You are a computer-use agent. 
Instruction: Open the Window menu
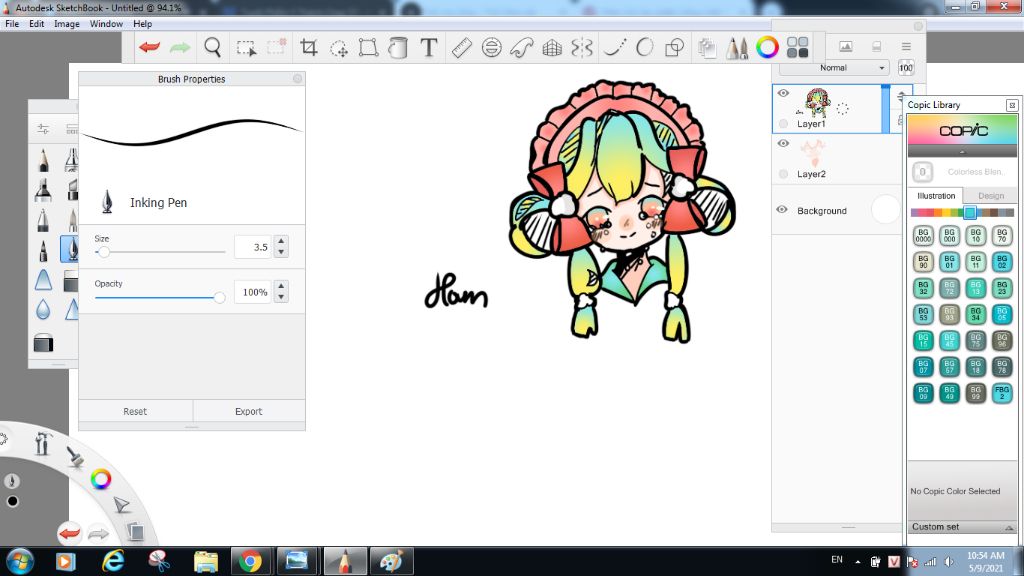106,24
